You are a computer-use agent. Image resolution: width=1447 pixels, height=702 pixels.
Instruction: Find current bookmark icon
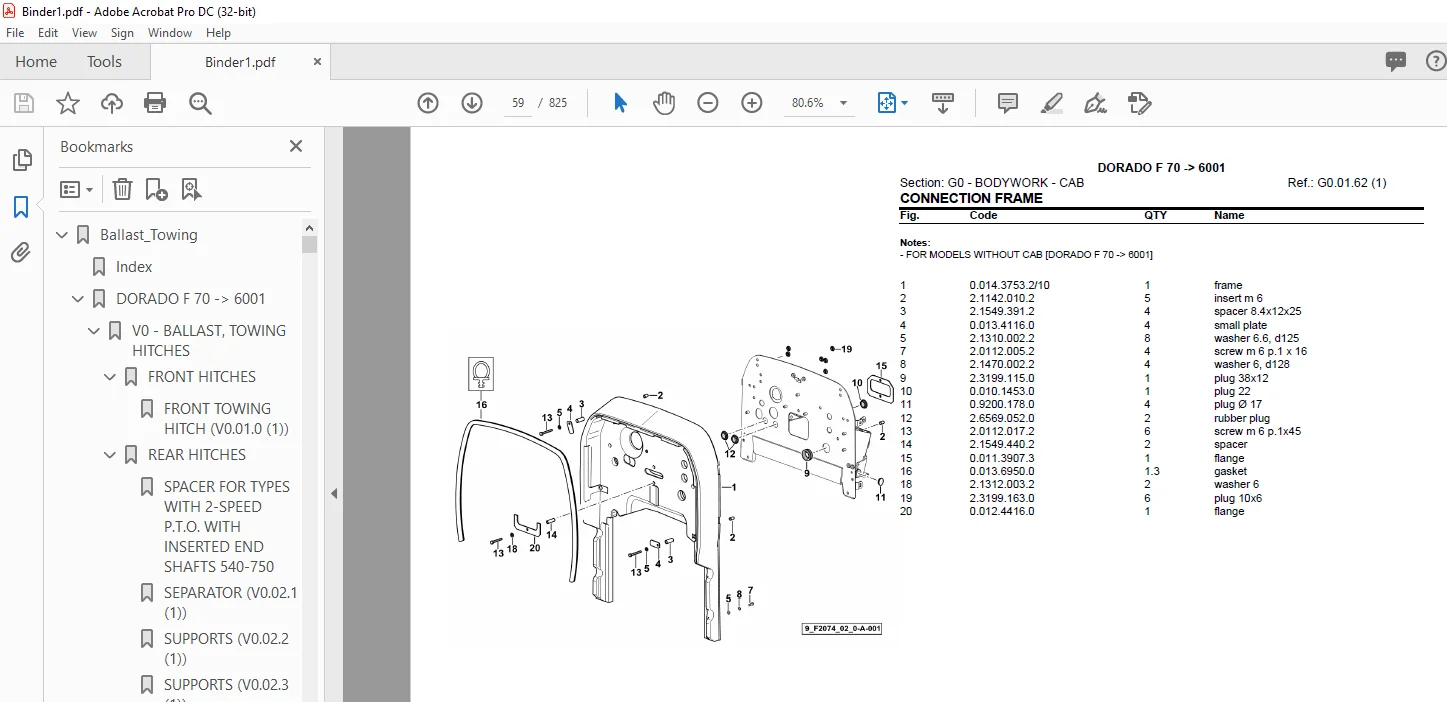[x=192, y=189]
